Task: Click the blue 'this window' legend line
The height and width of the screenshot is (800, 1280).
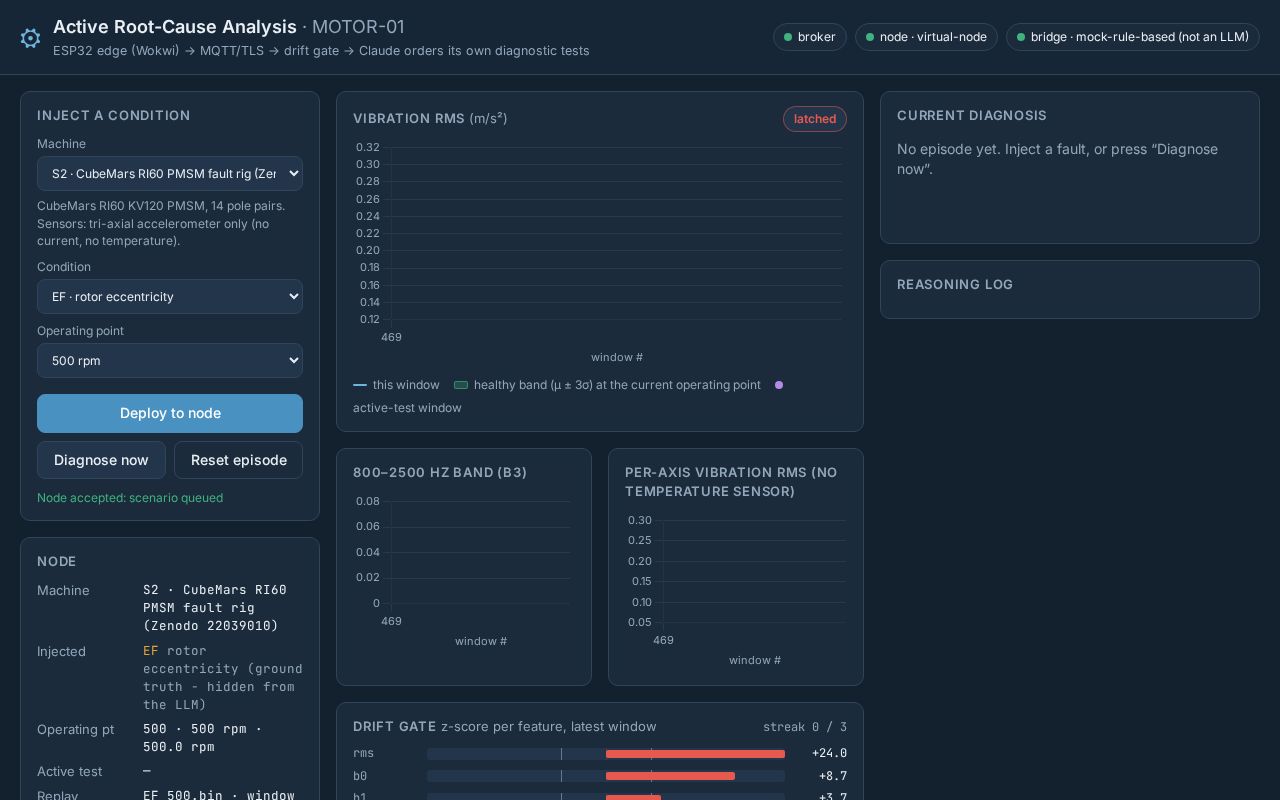Action: (360, 385)
